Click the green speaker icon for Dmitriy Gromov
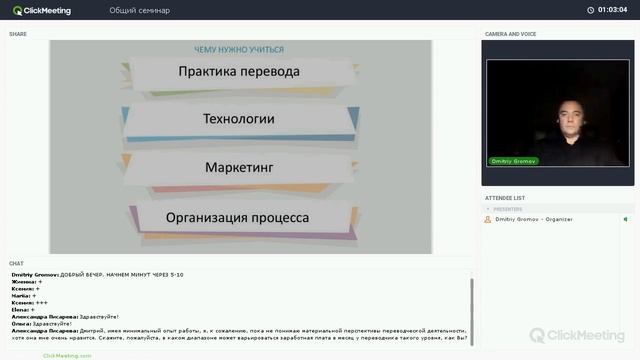 point(625,219)
